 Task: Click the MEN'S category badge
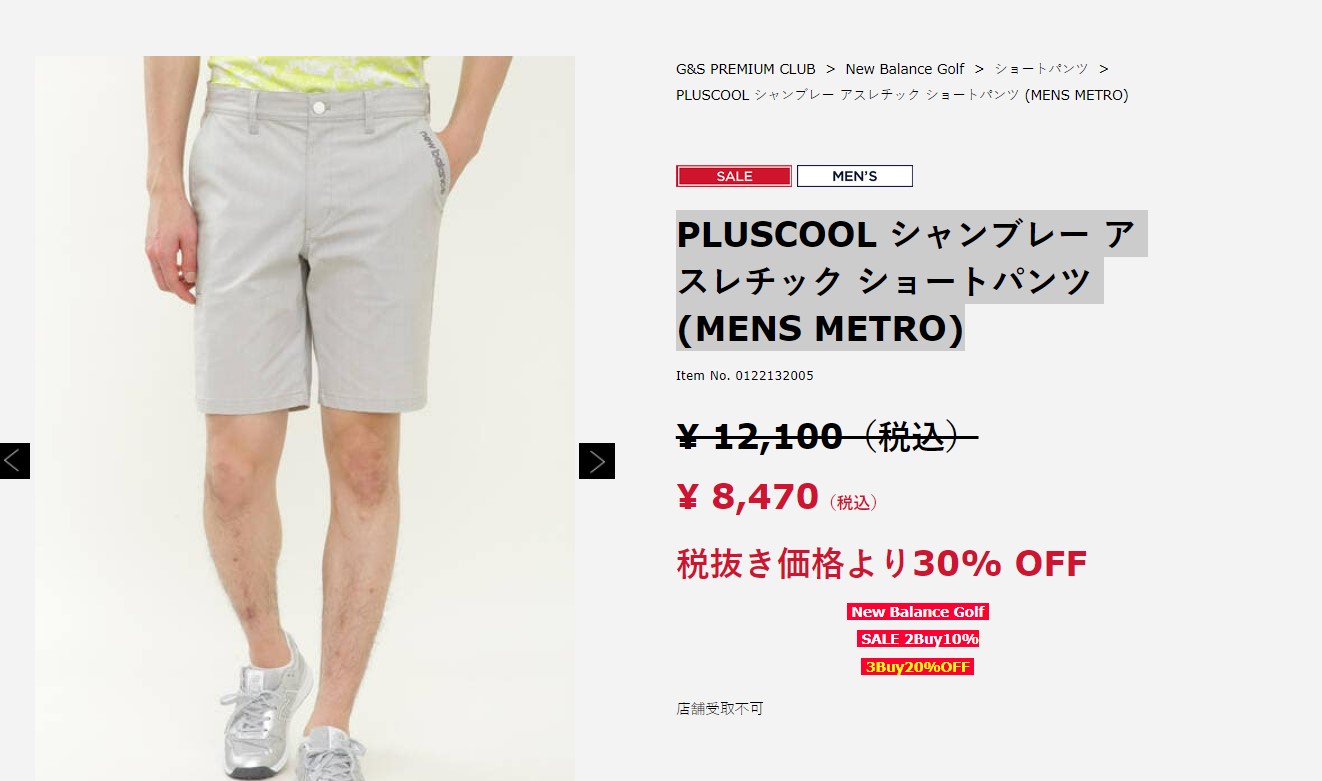tap(855, 176)
